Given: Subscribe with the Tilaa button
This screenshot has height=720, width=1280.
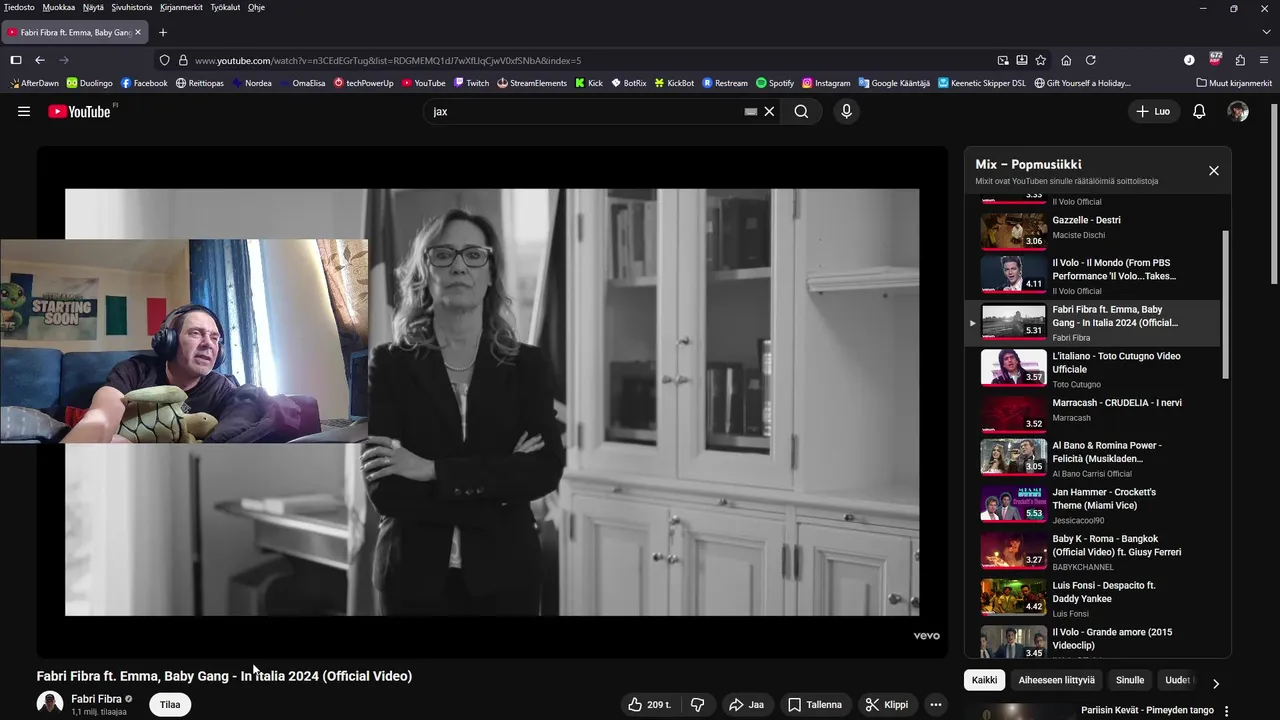Looking at the screenshot, I should 171,705.
